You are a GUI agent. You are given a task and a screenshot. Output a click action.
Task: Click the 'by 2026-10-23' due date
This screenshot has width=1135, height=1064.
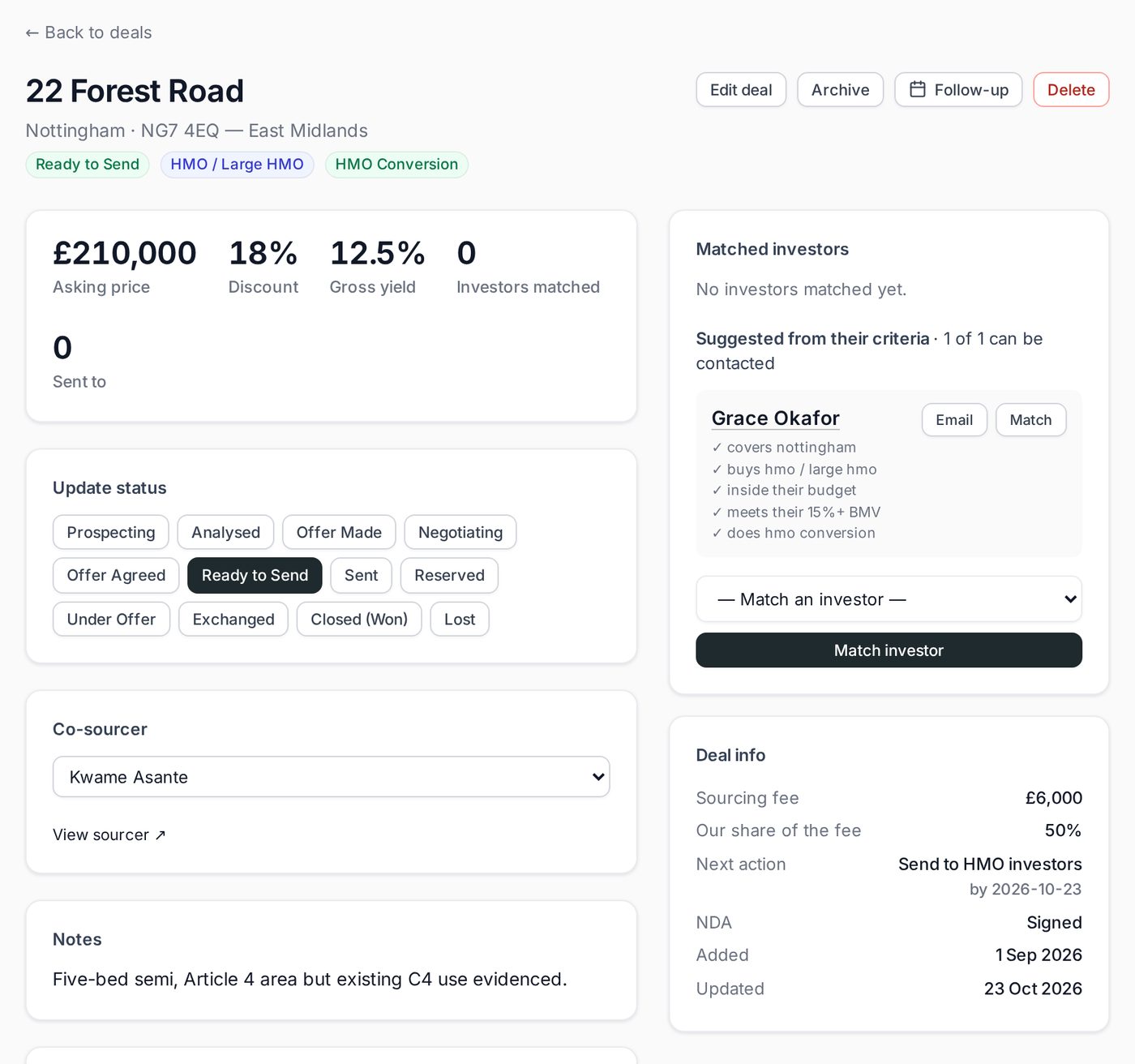pyautogui.click(x=1026, y=889)
